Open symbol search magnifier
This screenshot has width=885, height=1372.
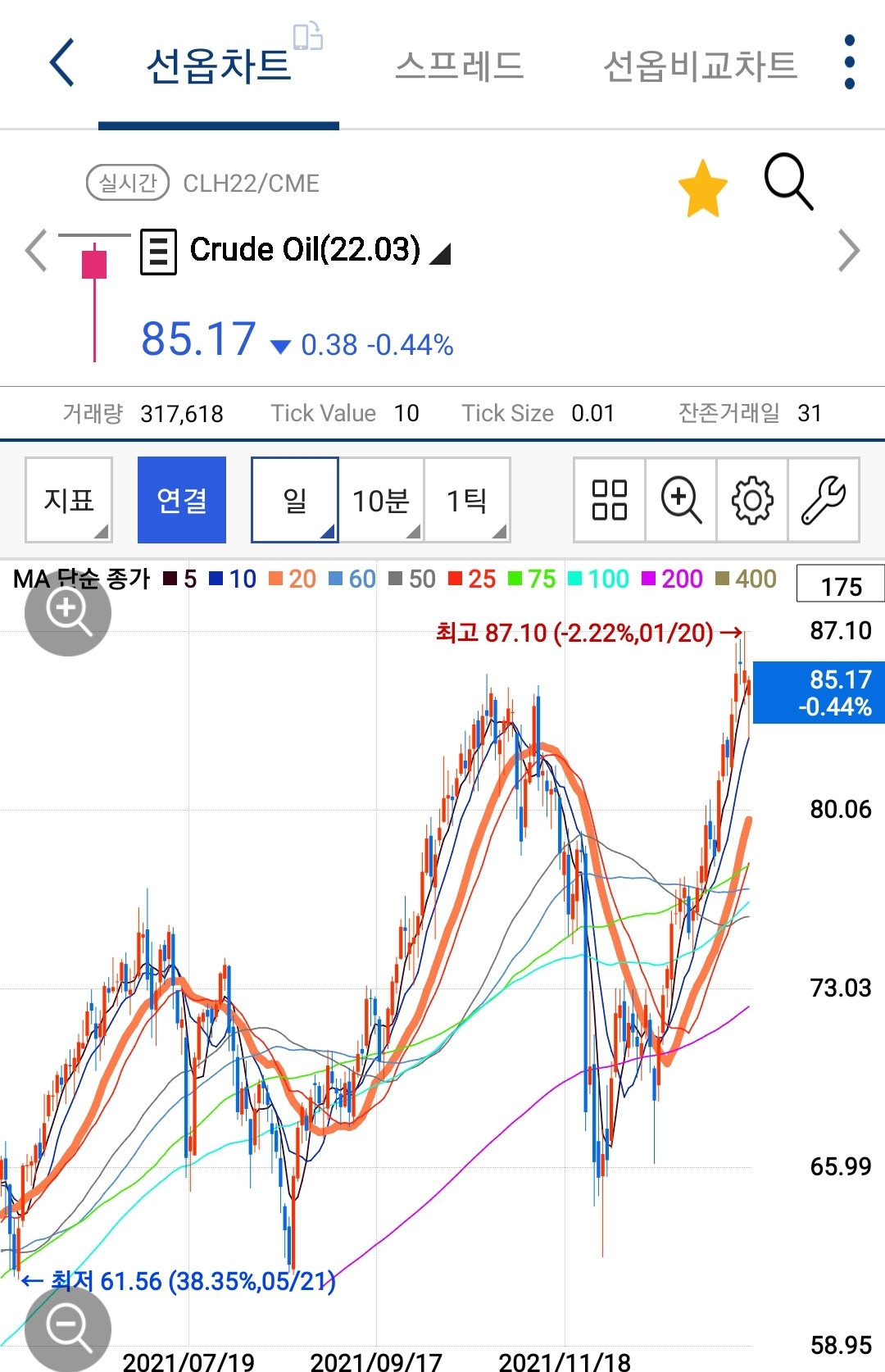coord(788,181)
